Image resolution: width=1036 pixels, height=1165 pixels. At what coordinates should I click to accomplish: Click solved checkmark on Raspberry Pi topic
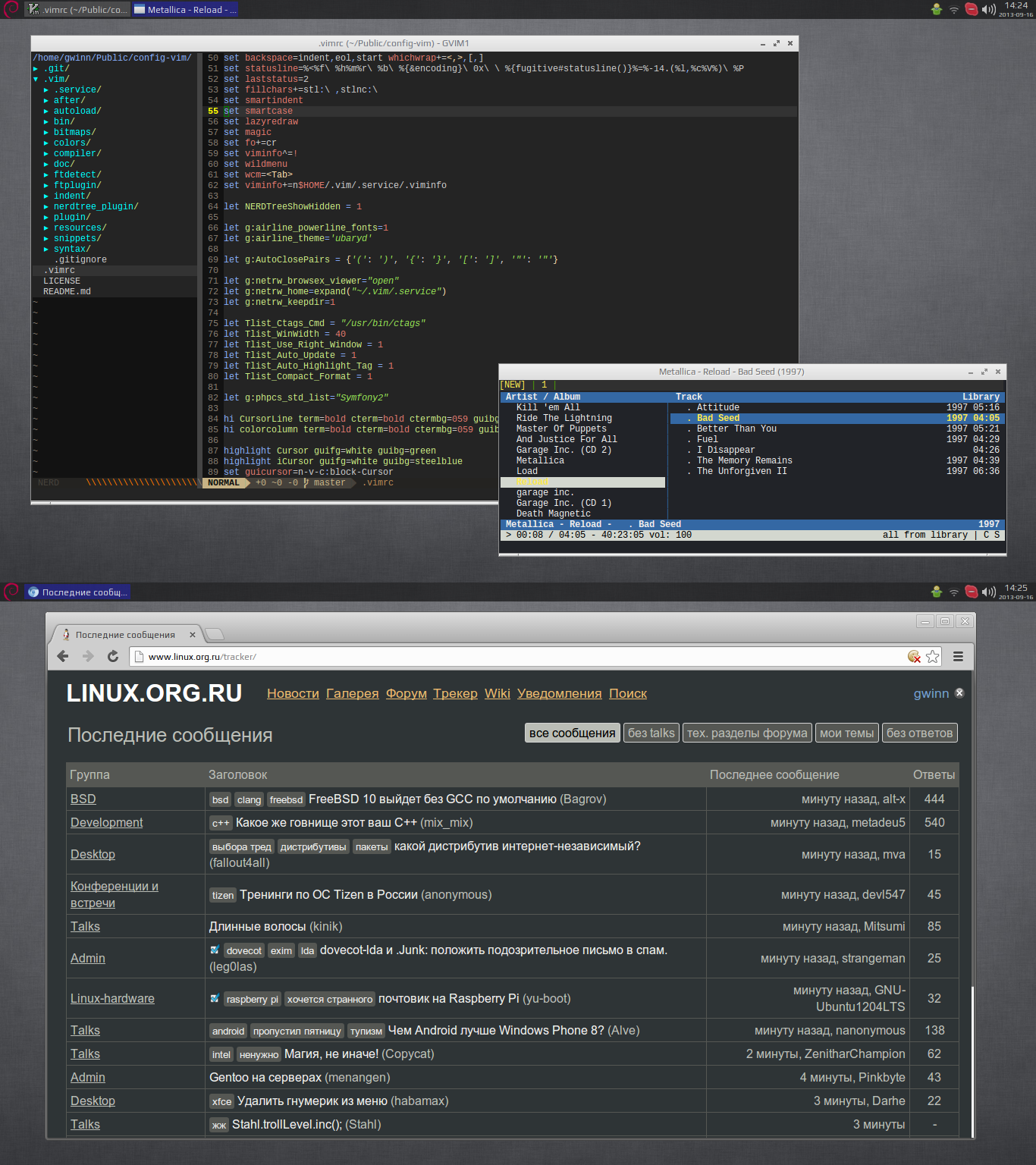[215, 998]
